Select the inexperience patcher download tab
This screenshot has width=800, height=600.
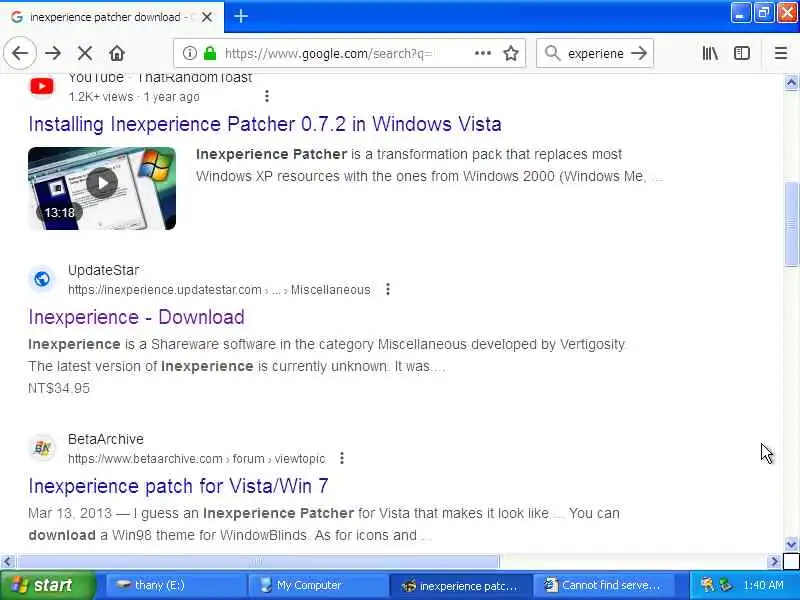112,17
